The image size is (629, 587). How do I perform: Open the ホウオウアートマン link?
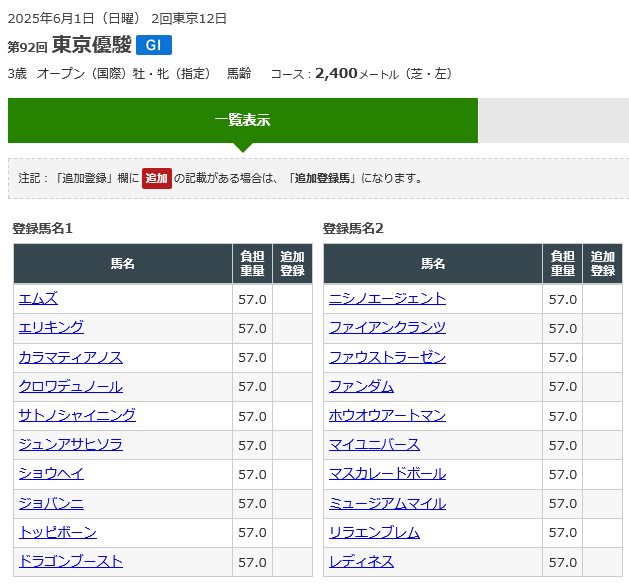coord(387,415)
